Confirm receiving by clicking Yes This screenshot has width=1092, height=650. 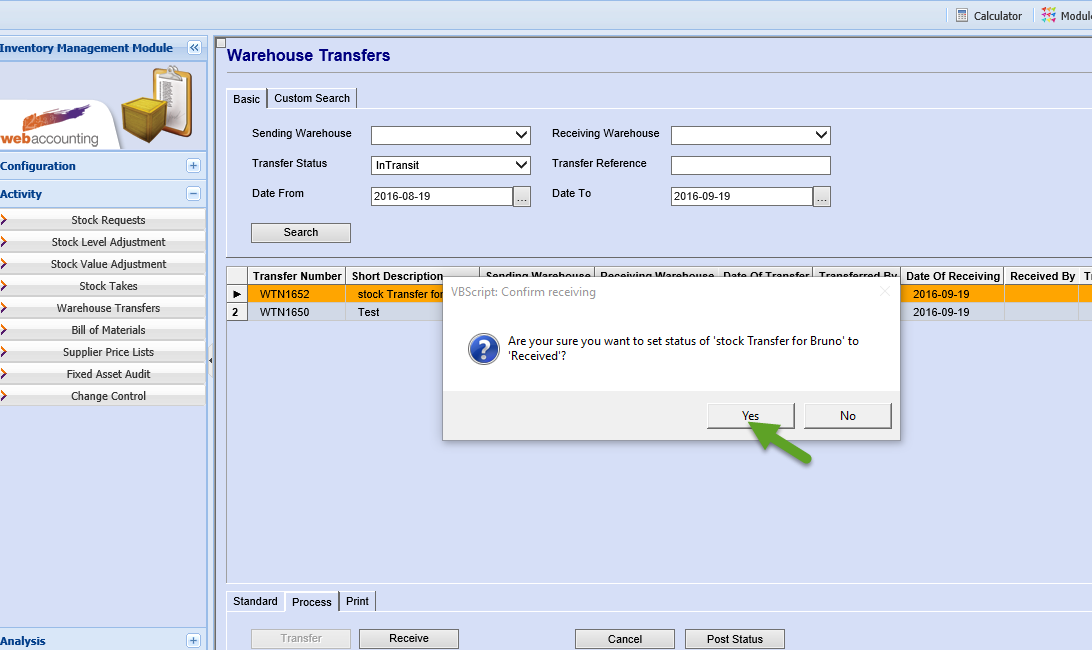750,416
